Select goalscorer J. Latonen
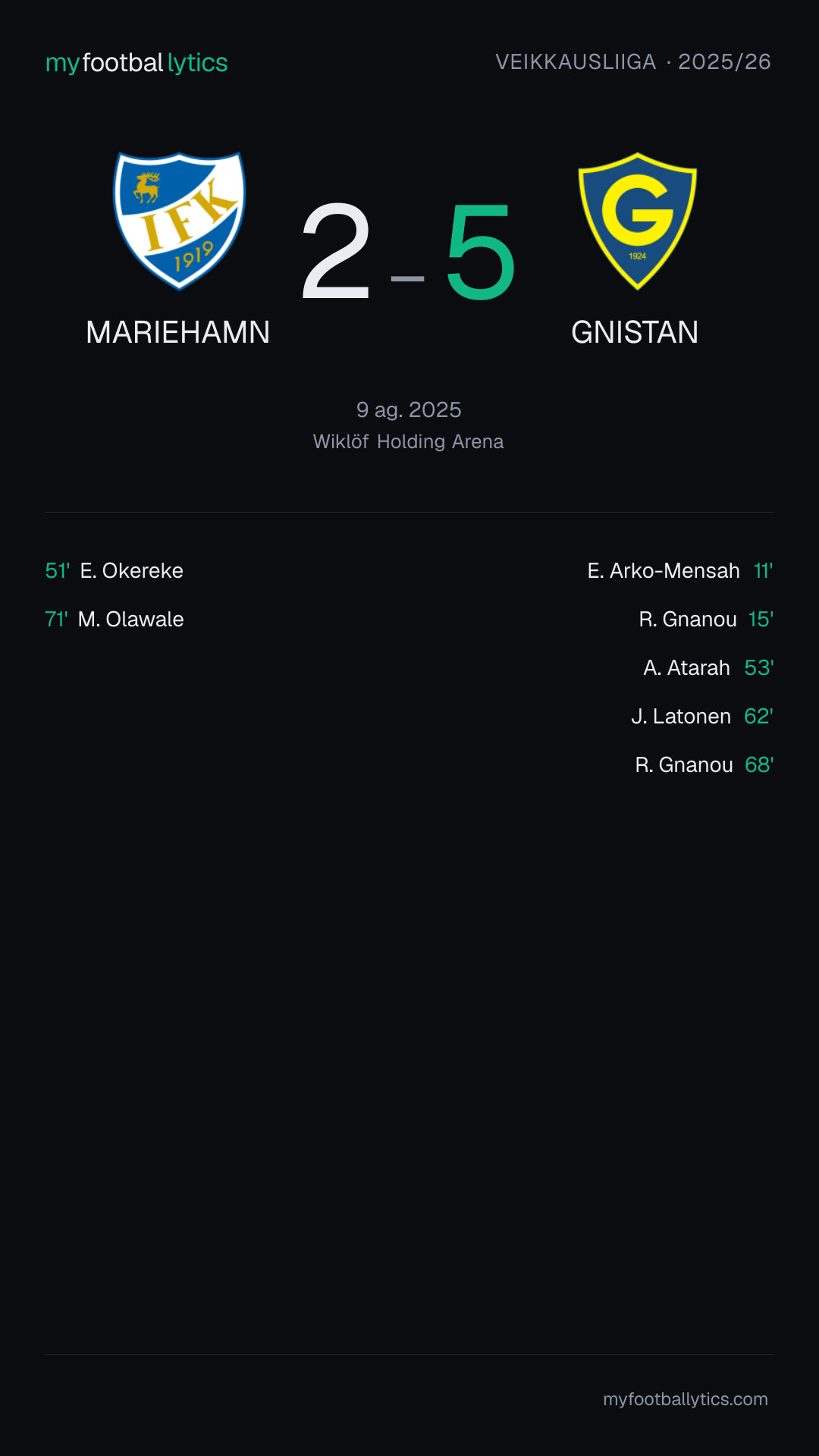 (681, 716)
